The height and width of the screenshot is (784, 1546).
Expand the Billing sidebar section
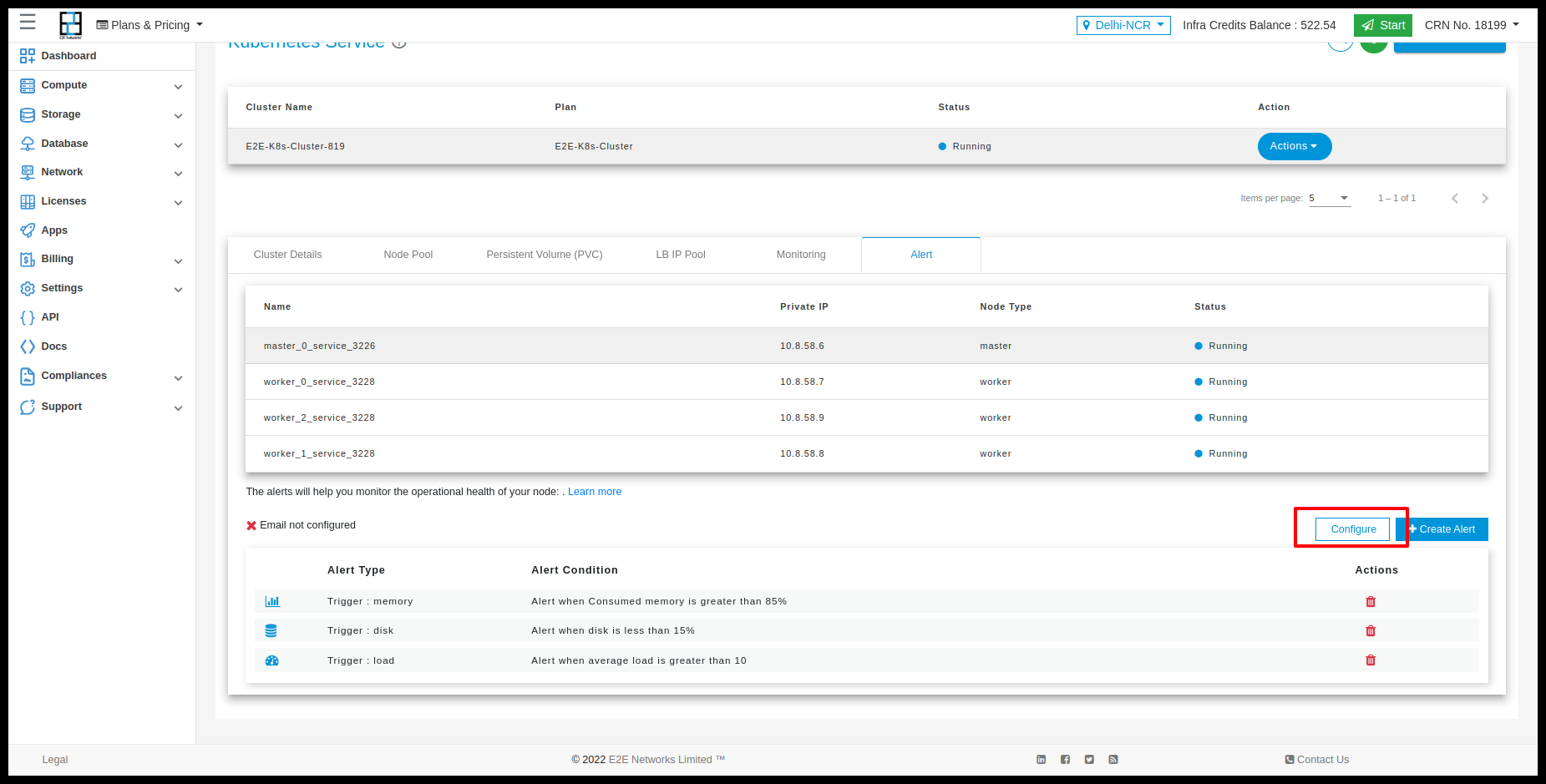pos(178,260)
